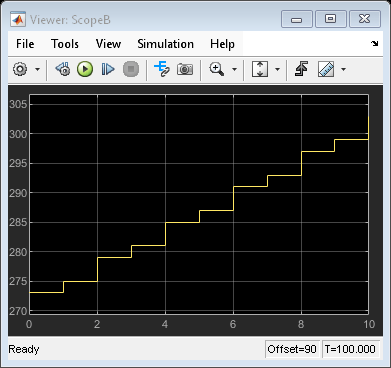Open the Configuration Properties gear icon
Image resolution: width=391 pixels, height=368 pixels.
click(20, 69)
